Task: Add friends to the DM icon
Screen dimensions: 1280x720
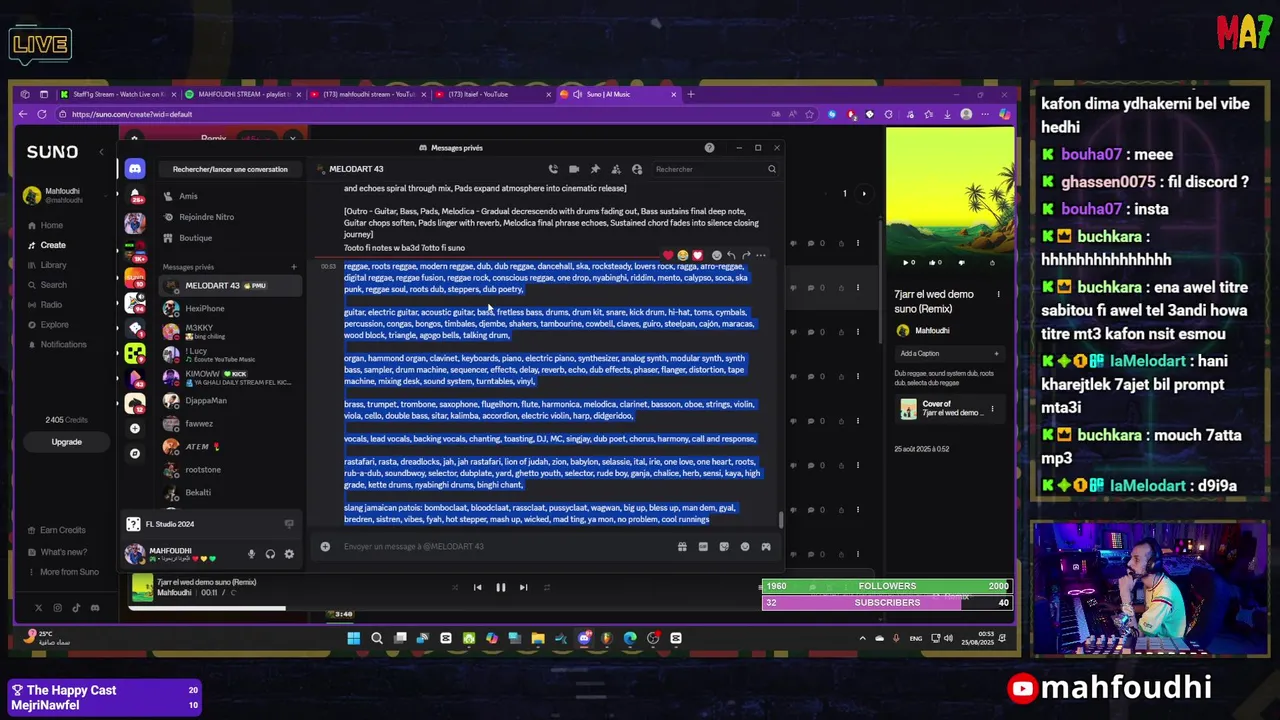Action: pos(616,169)
